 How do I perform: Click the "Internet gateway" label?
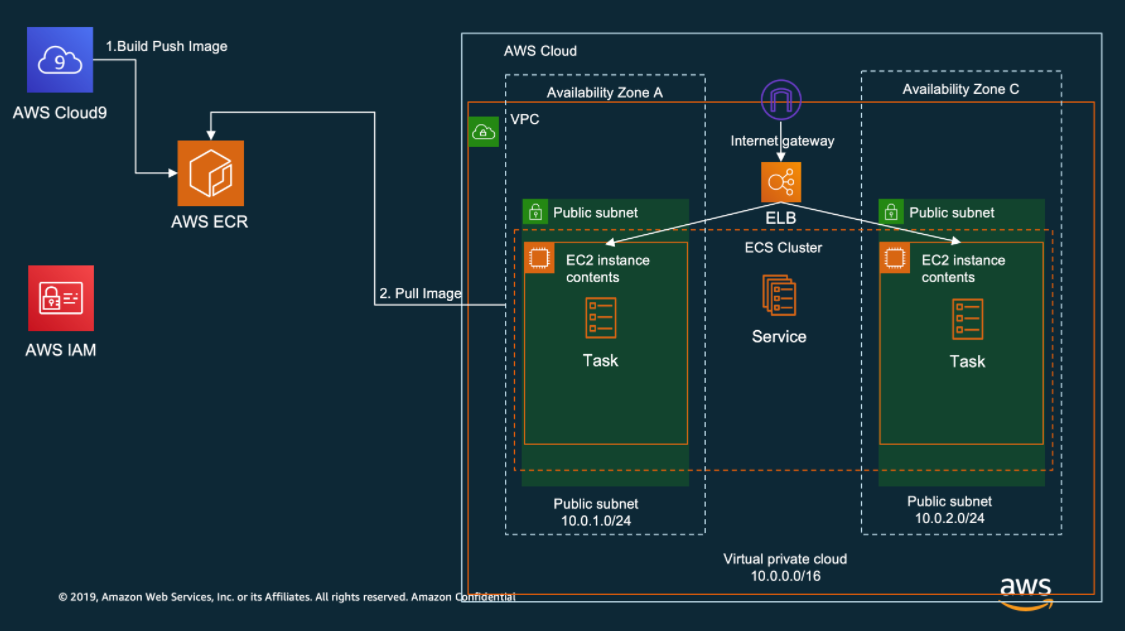(782, 141)
